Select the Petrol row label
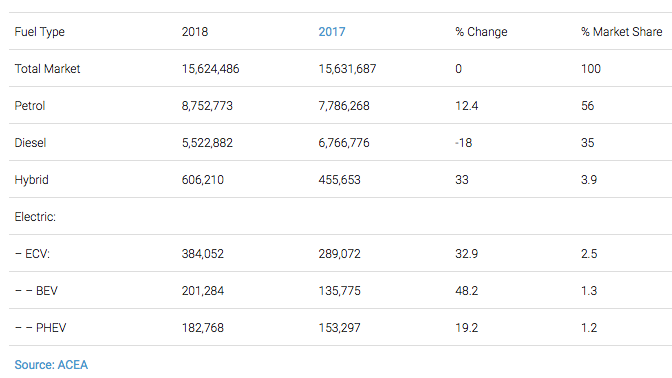The width and height of the screenshot is (672, 378). (x=30, y=106)
